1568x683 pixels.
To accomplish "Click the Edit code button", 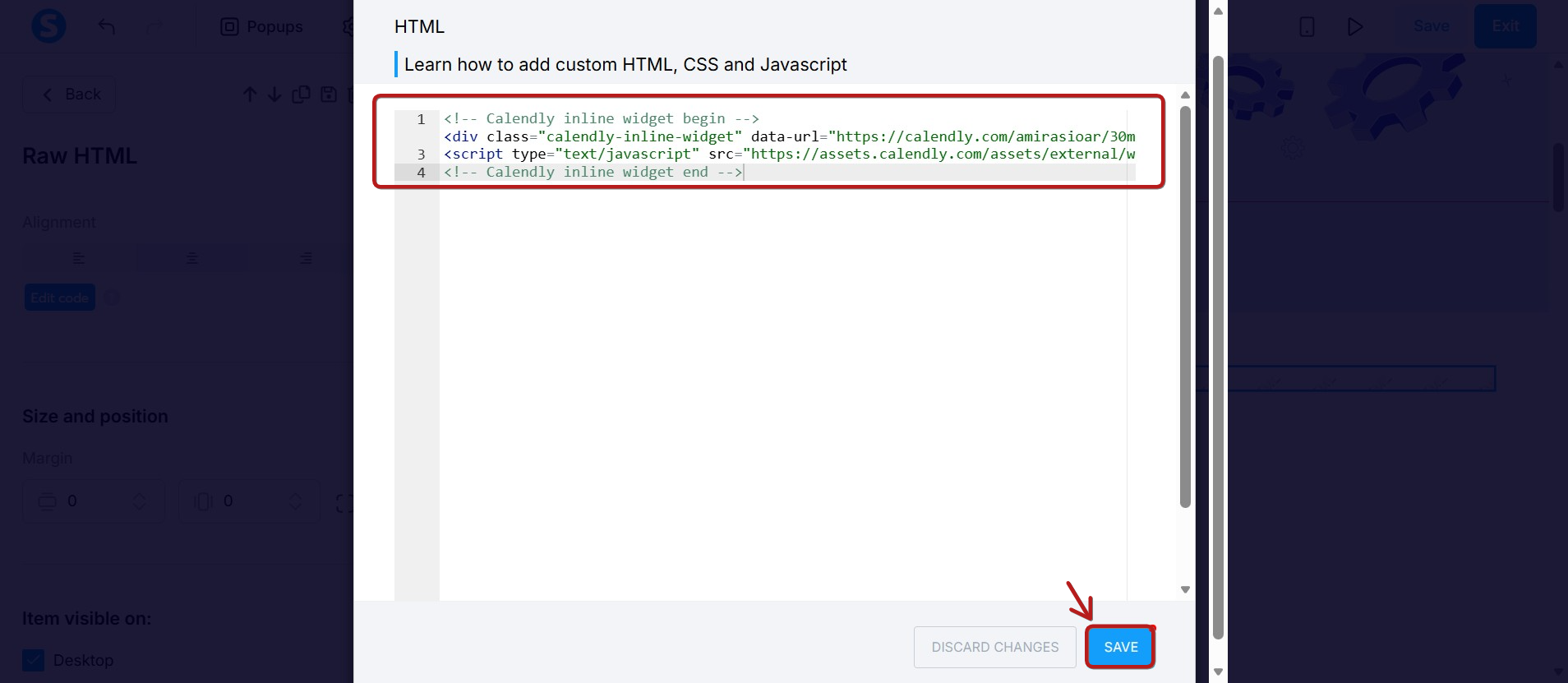I will (60, 298).
